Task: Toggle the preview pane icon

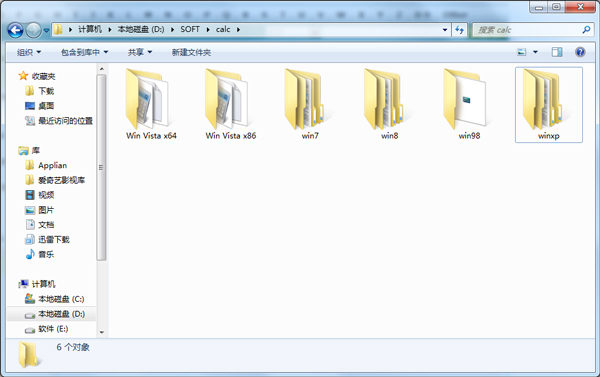Action: pyautogui.click(x=557, y=52)
